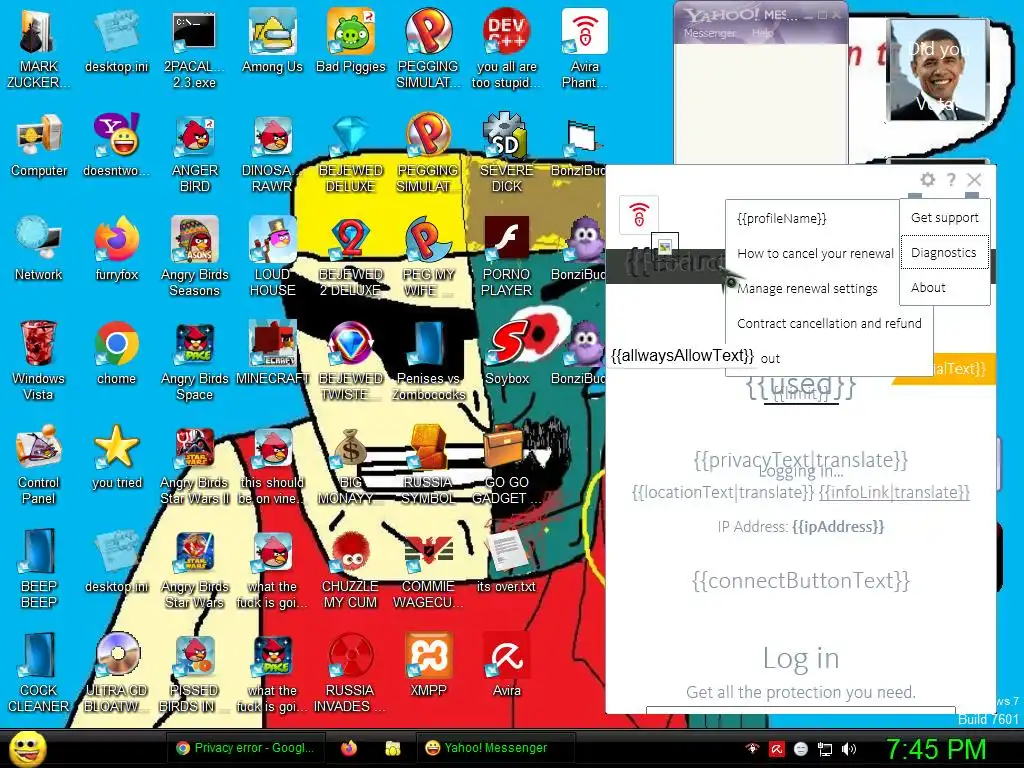Click the {{allwaysAllowText}} tooltip label

[682, 356]
